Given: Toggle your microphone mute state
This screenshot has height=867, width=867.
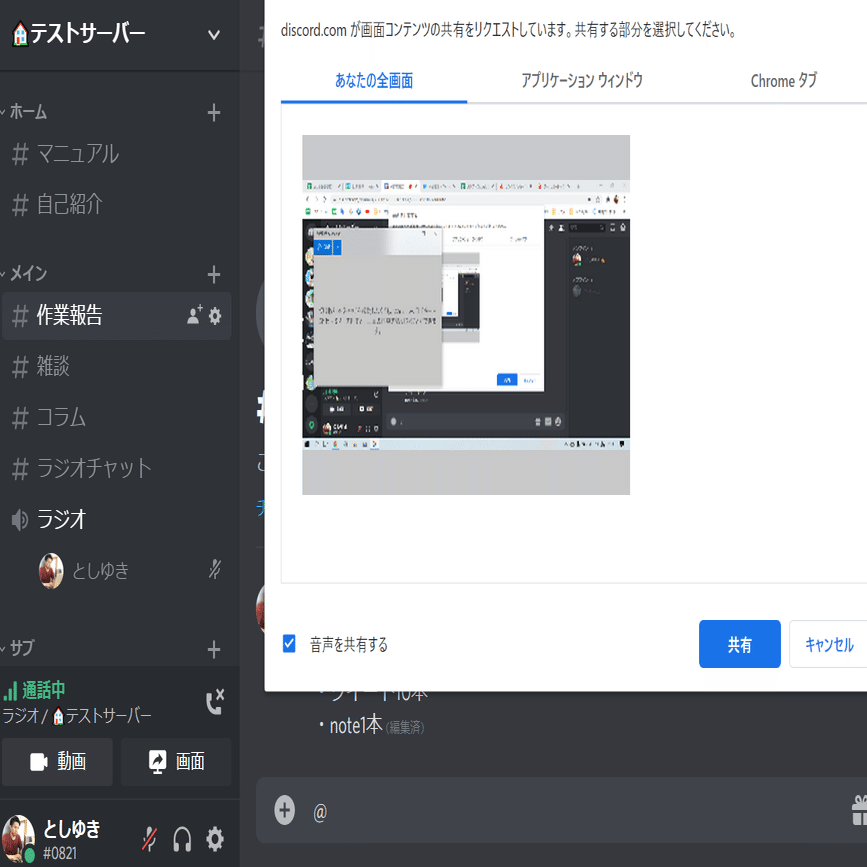Looking at the screenshot, I should pos(148,838).
